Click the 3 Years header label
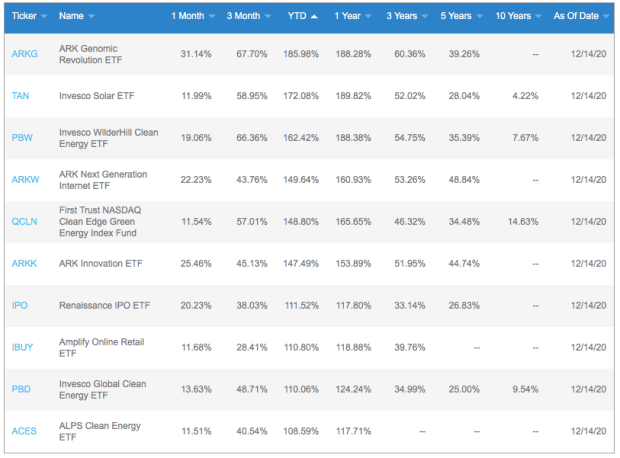Image resolution: width=620 pixels, height=458 pixels. tap(402, 16)
